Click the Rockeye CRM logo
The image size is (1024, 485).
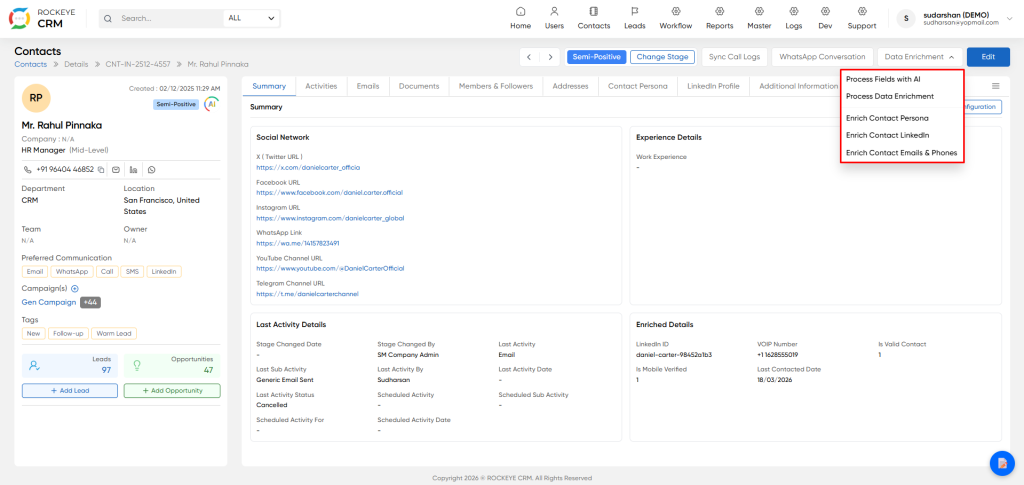coord(44,18)
